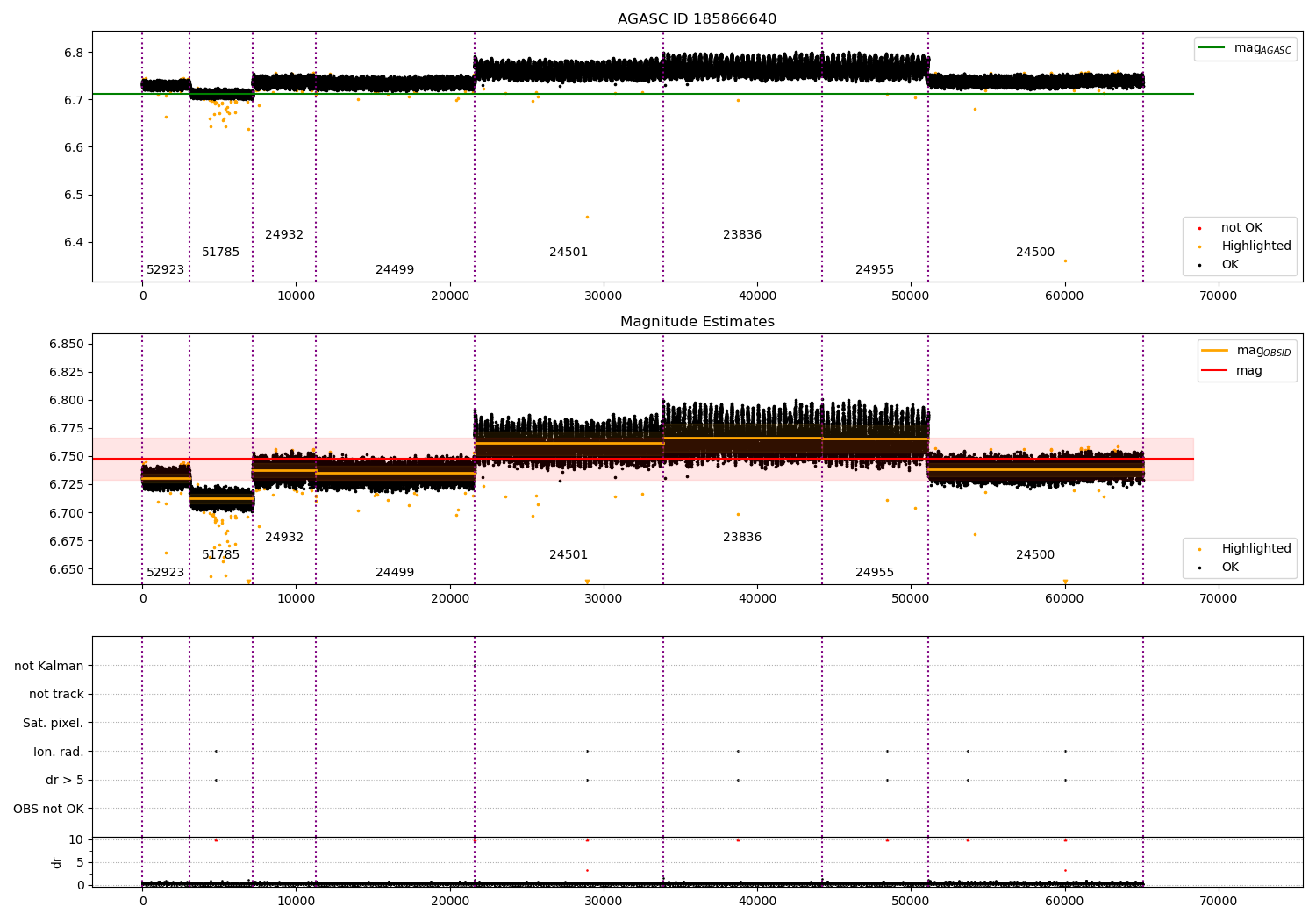1316x921 pixels.
Task: Click obsid 23836 in Magnitude Estimates plot
Action: [x=742, y=537]
